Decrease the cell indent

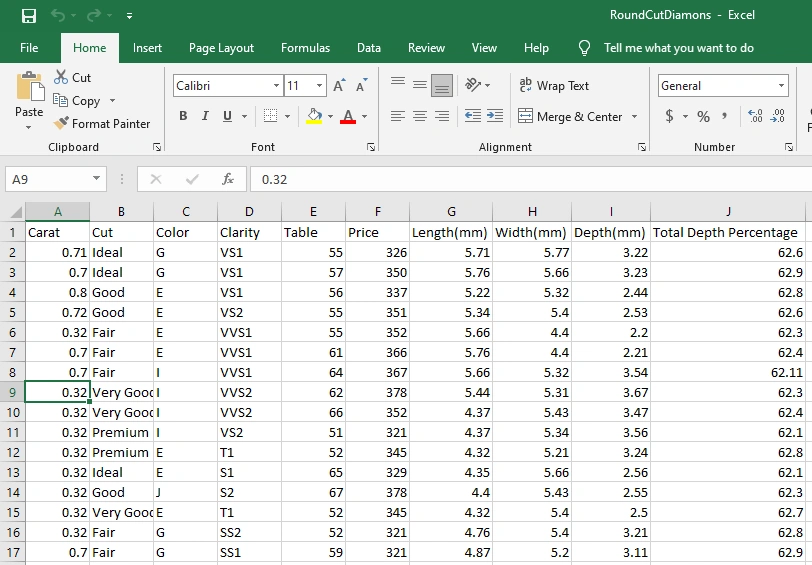pos(472,116)
